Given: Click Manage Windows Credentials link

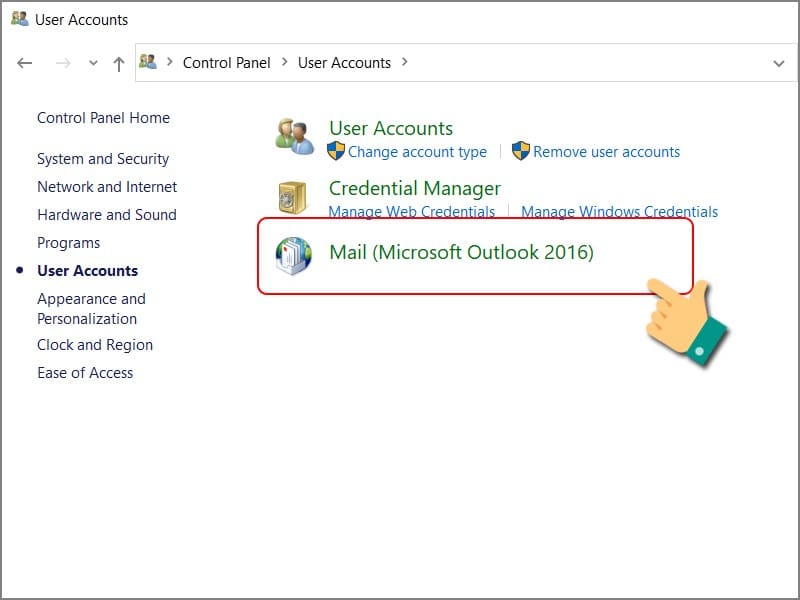Looking at the screenshot, I should point(619,212).
